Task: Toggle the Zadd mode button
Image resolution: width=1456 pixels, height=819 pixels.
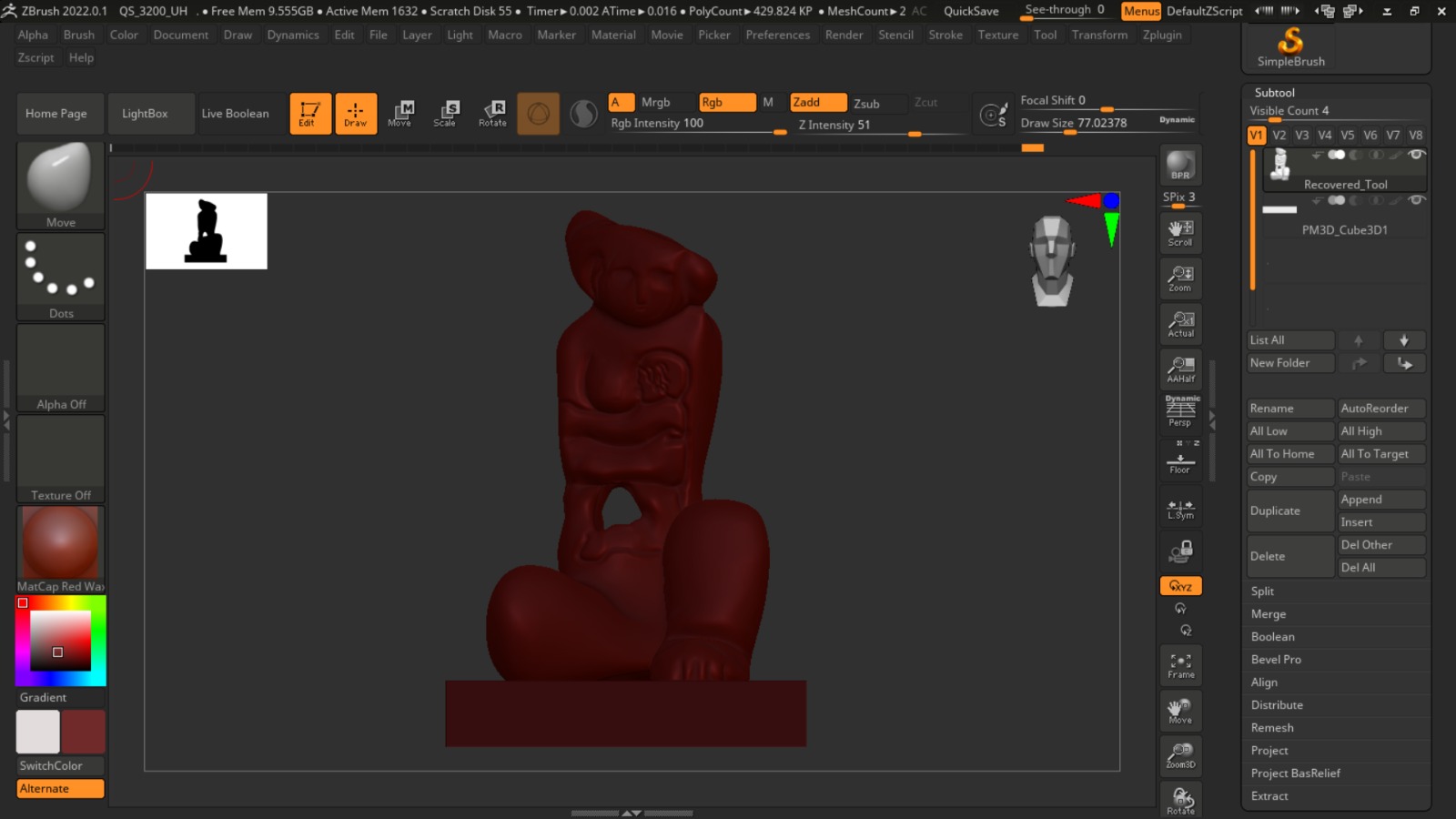Action: click(x=818, y=102)
